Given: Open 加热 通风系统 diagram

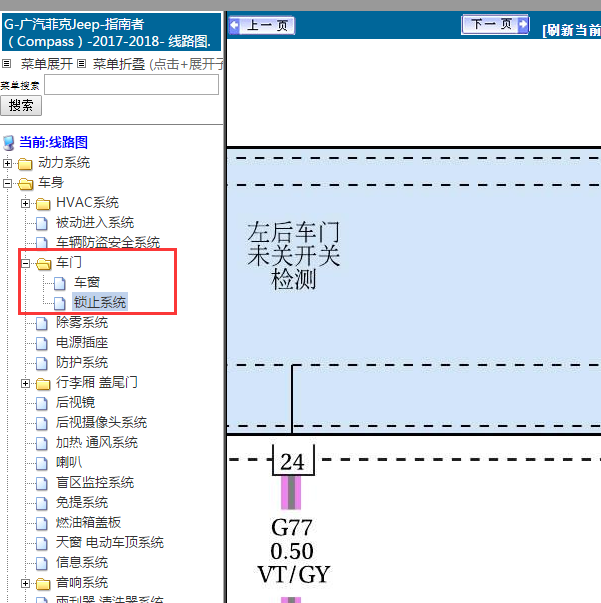Looking at the screenshot, I should 97,443.
